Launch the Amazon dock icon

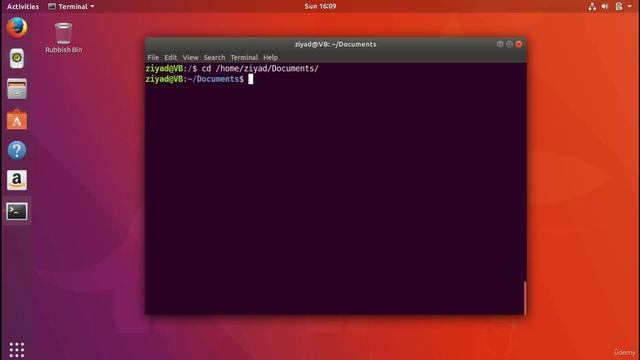click(x=17, y=180)
